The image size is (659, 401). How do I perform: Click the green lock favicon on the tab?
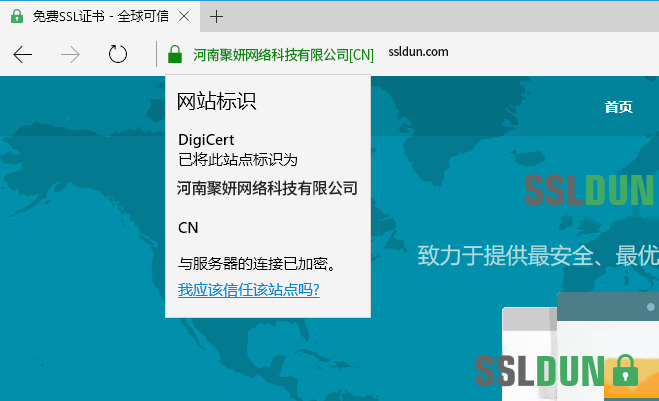(17, 16)
